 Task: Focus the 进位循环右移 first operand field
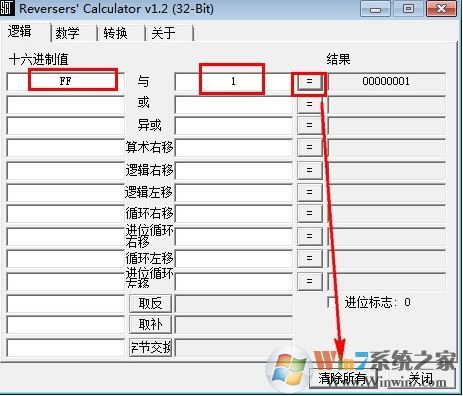[x=66, y=236]
